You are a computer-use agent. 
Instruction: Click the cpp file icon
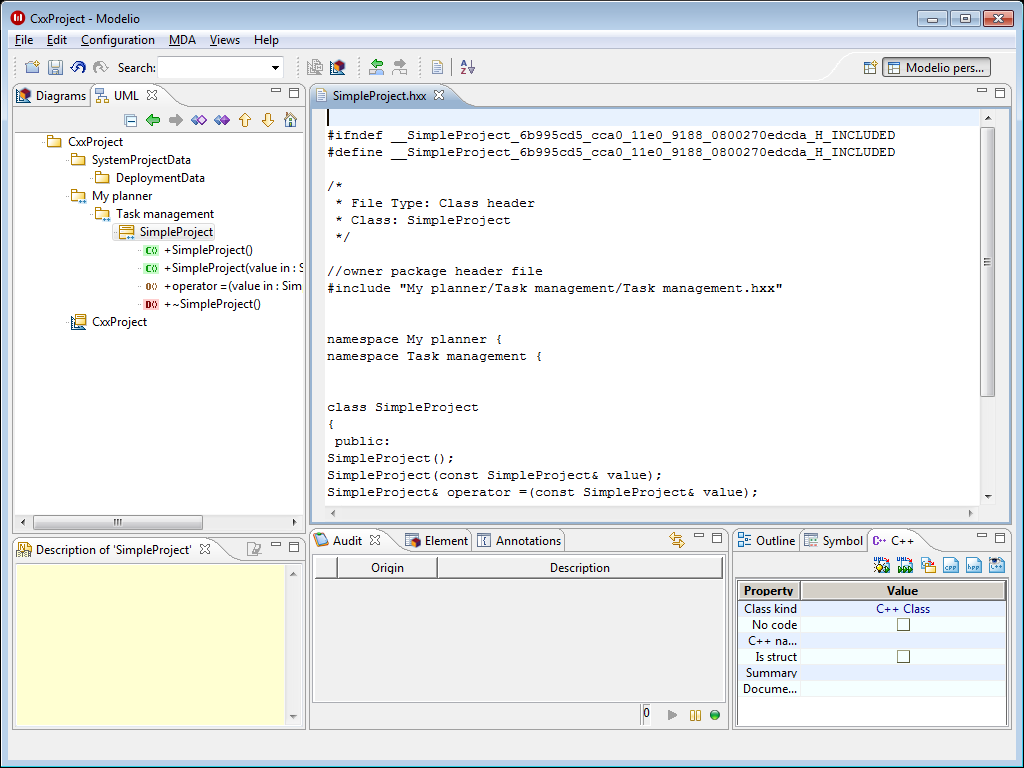point(951,565)
